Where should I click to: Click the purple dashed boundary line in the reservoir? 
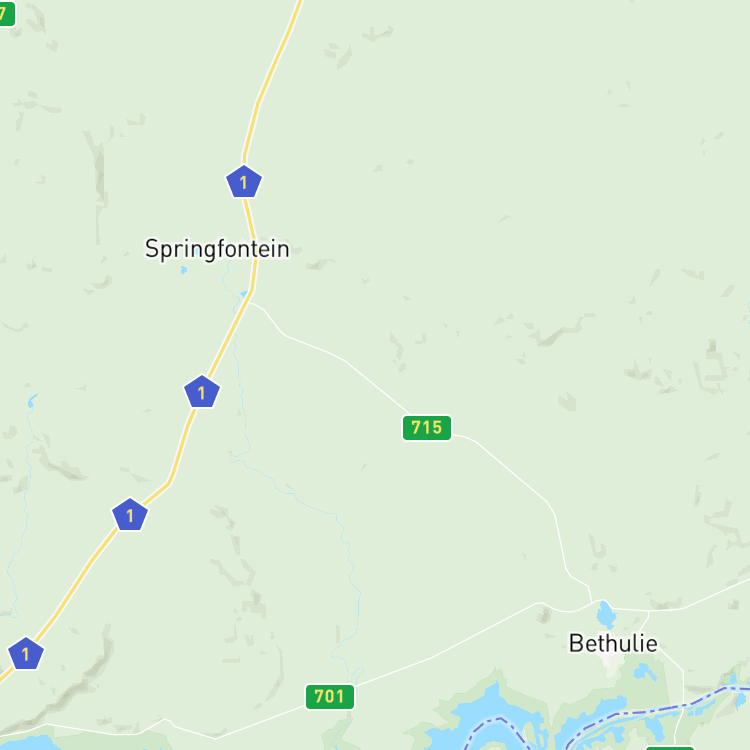[499, 719]
